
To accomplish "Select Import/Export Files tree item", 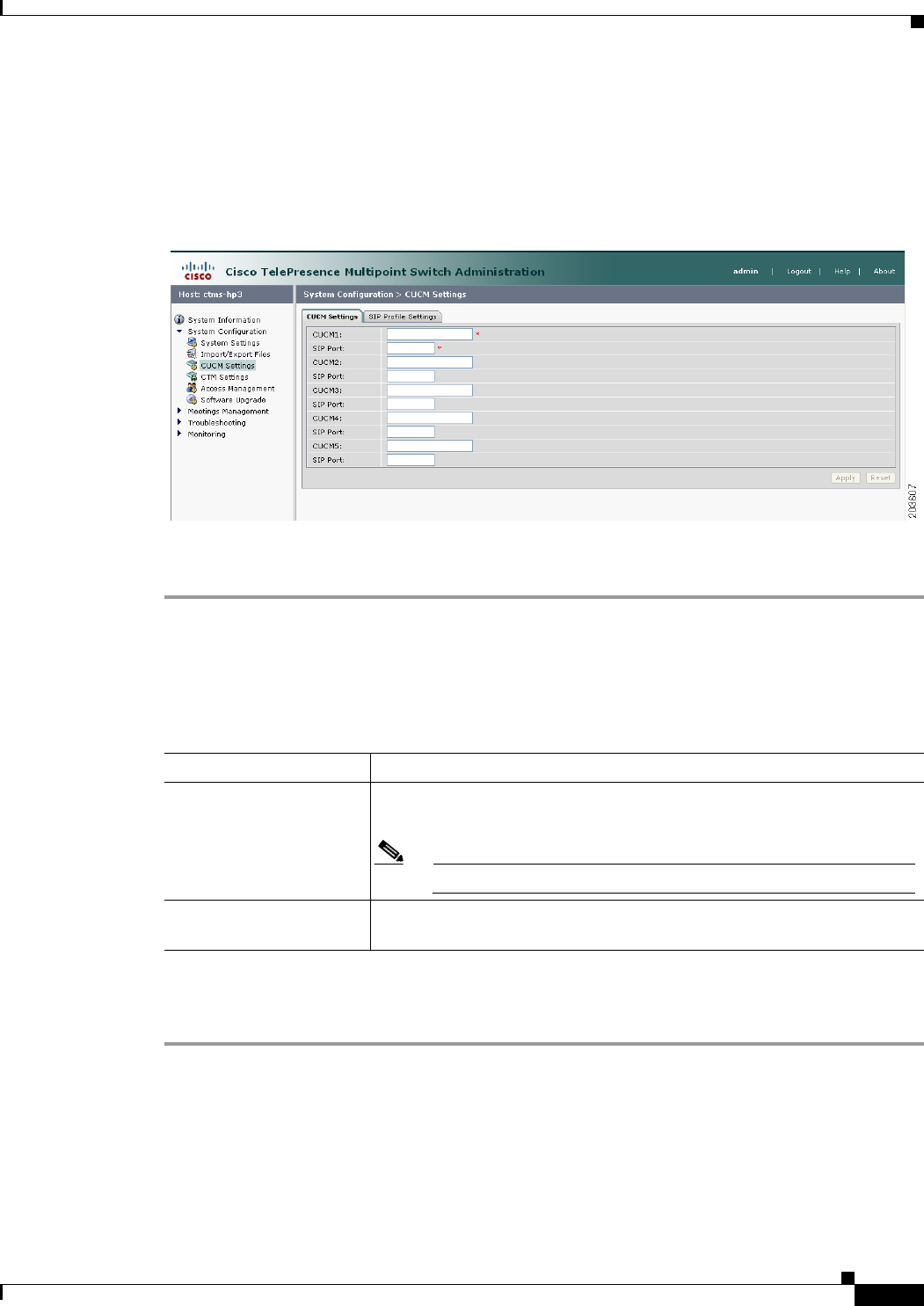I will (236, 354).
